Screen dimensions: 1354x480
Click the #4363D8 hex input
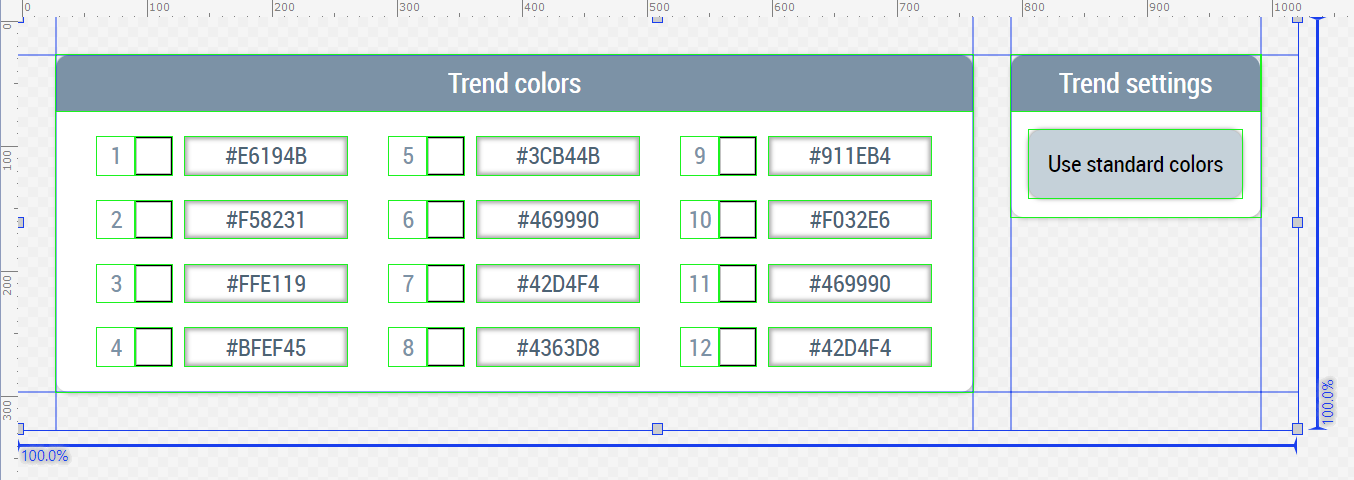click(x=558, y=347)
